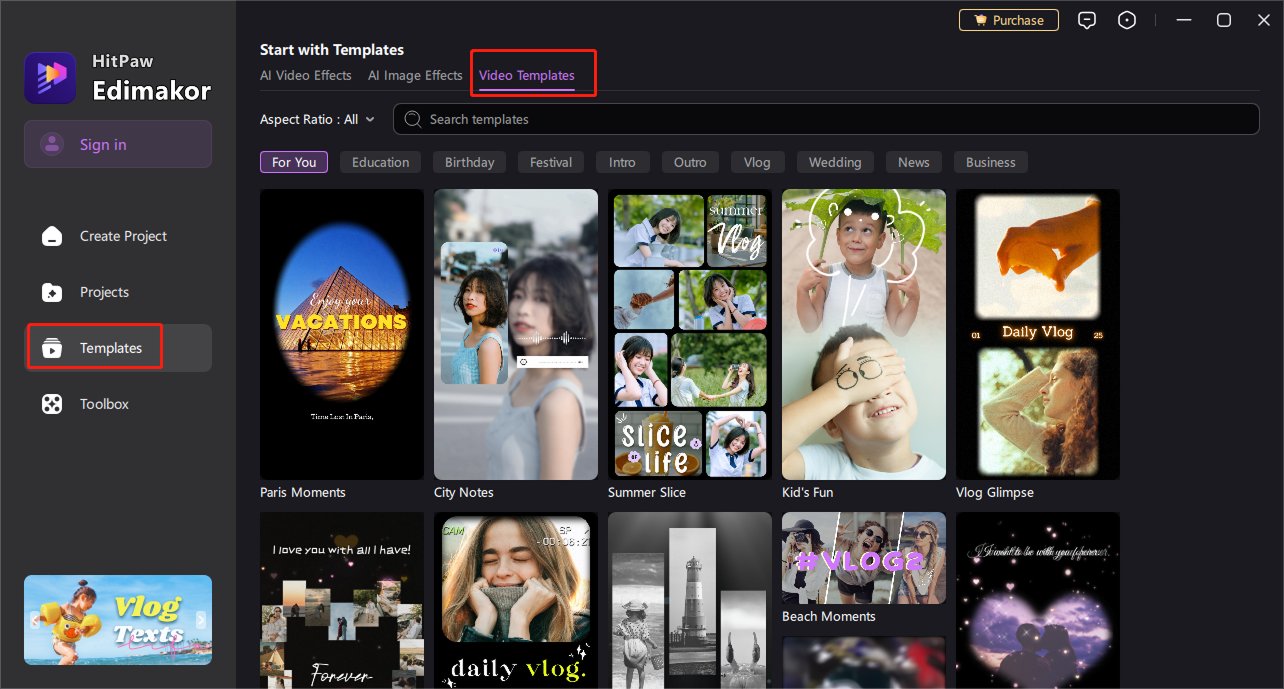Click the Templates sidebar icon
The width and height of the screenshot is (1284, 689).
point(52,349)
